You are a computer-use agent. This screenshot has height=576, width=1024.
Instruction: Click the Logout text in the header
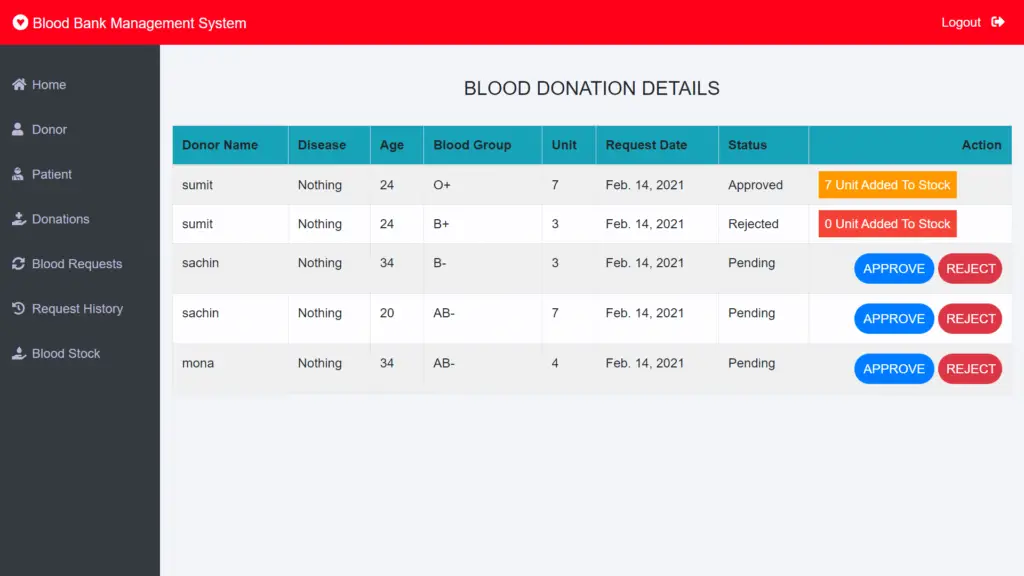[x=960, y=22]
